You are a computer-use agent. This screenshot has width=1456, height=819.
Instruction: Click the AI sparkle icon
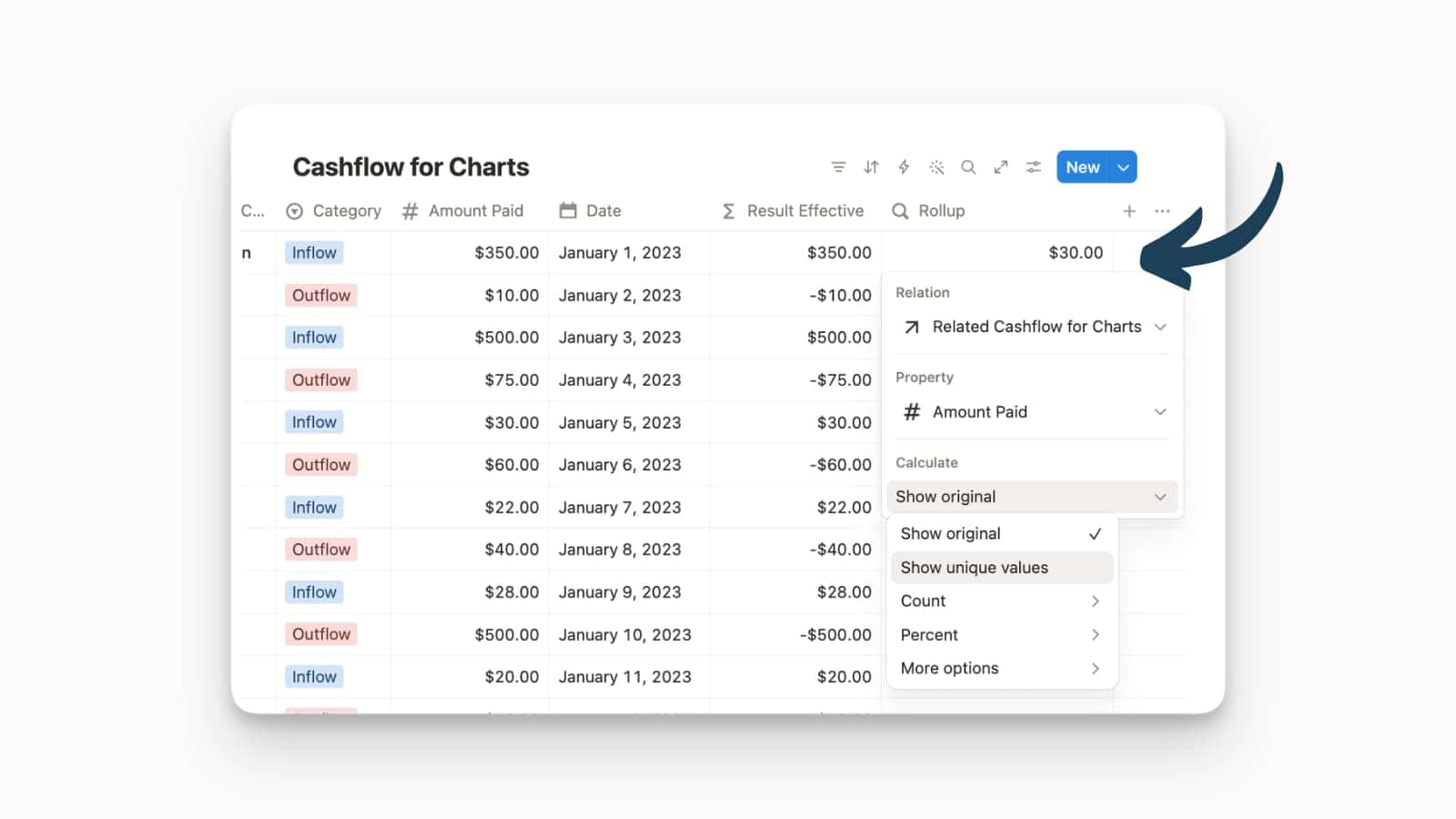click(936, 167)
